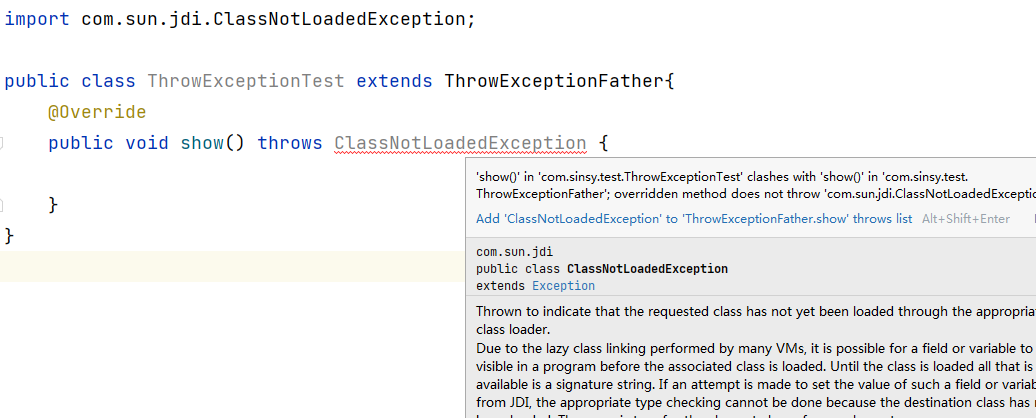Screen dimensions: 1036x418
Task: Click the com.sun.jdi package name in the popup
Action: coord(514,252)
